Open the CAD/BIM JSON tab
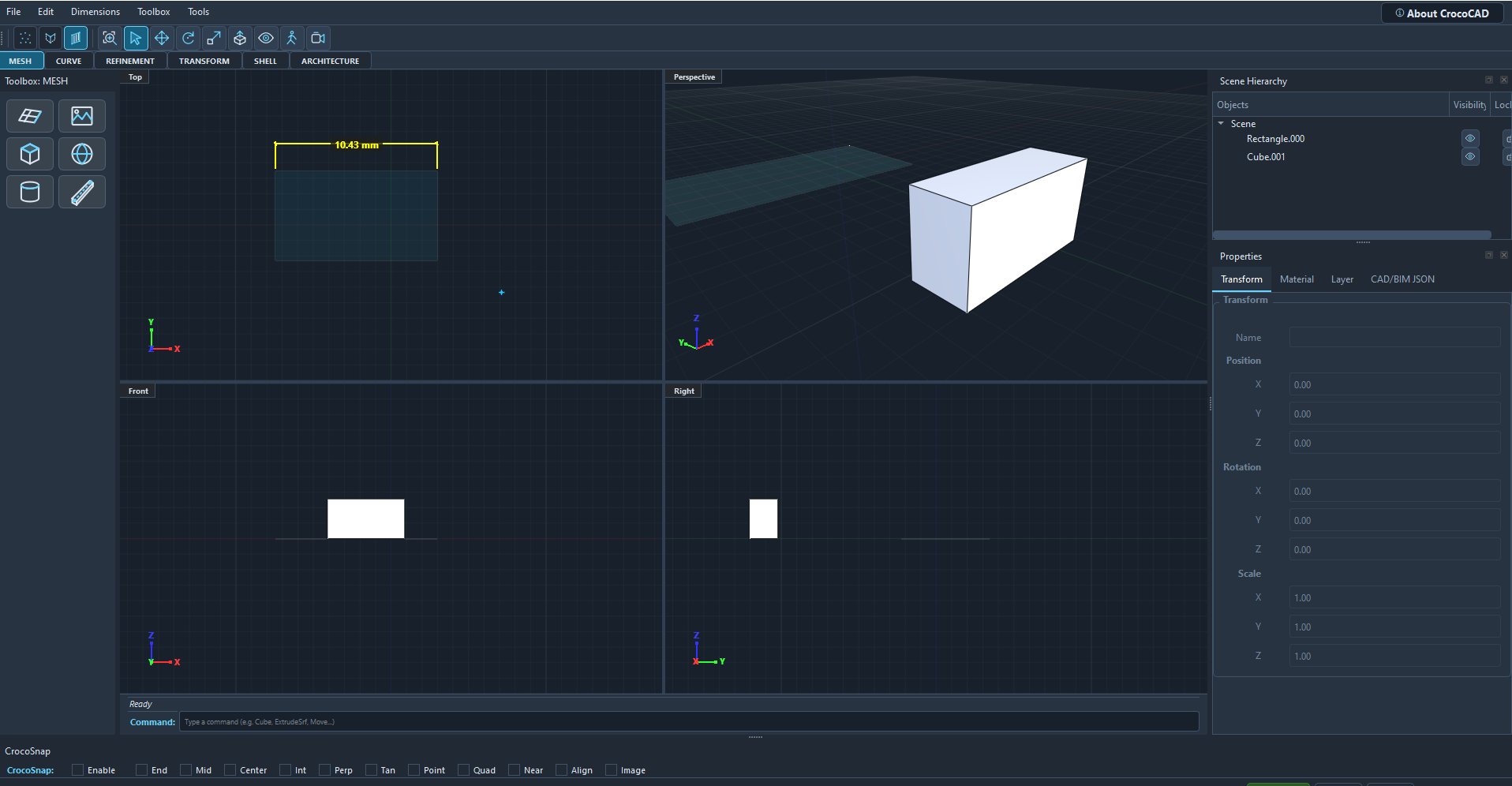Viewport: 1512px width, 786px height. (x=1402, y=279)
